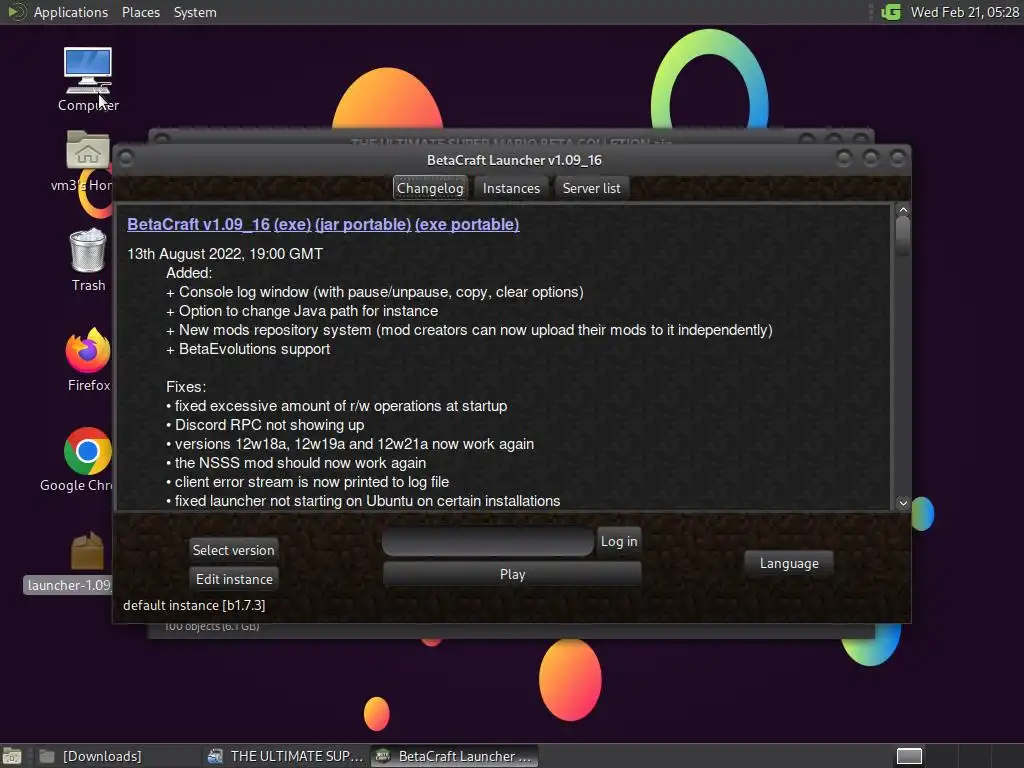The height and width of the screenshot is (768, 1024).
Task: Open the Language button
Action: click(789, 563)
